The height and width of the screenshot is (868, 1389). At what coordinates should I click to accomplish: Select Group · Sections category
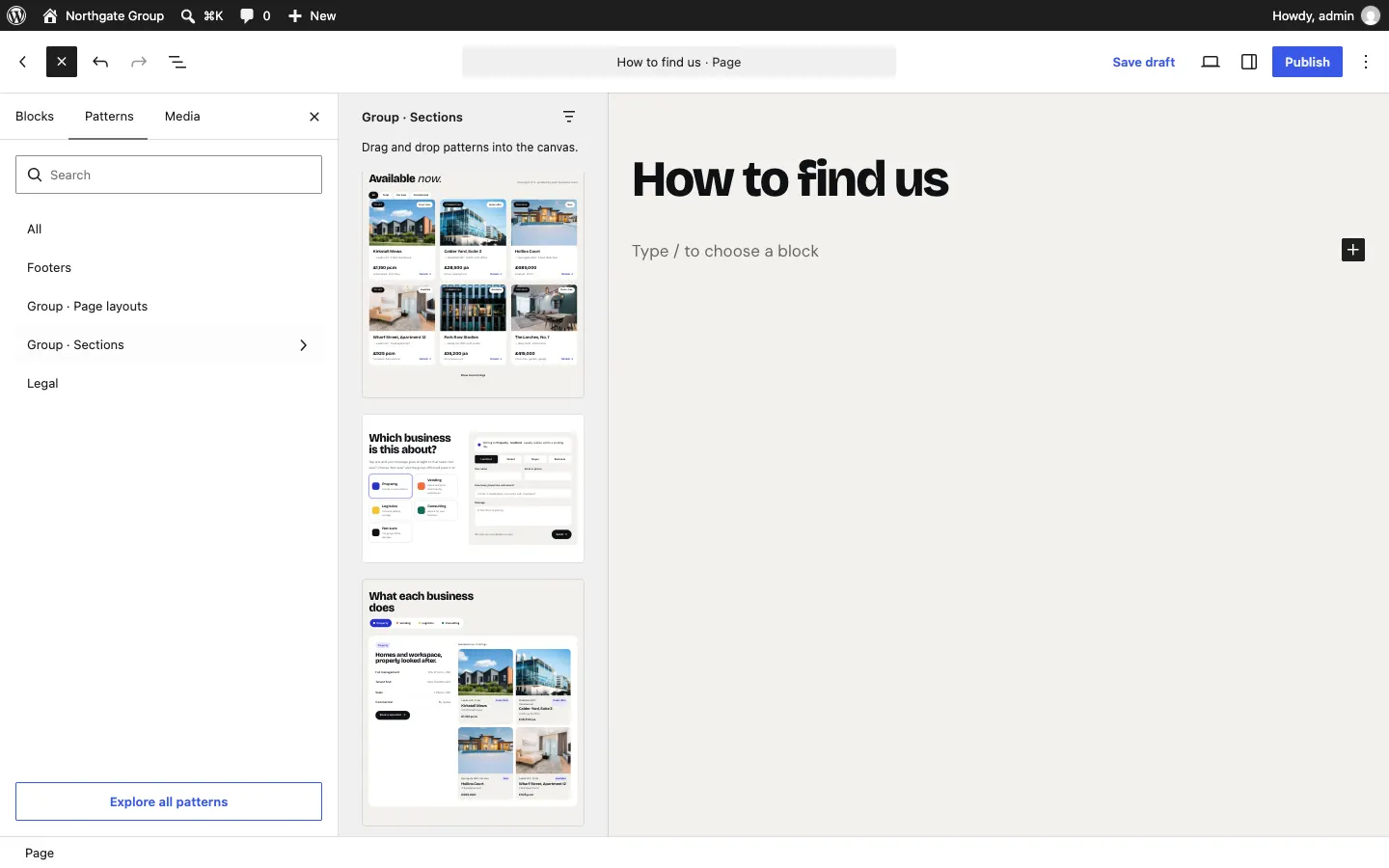tap(169, 345)
